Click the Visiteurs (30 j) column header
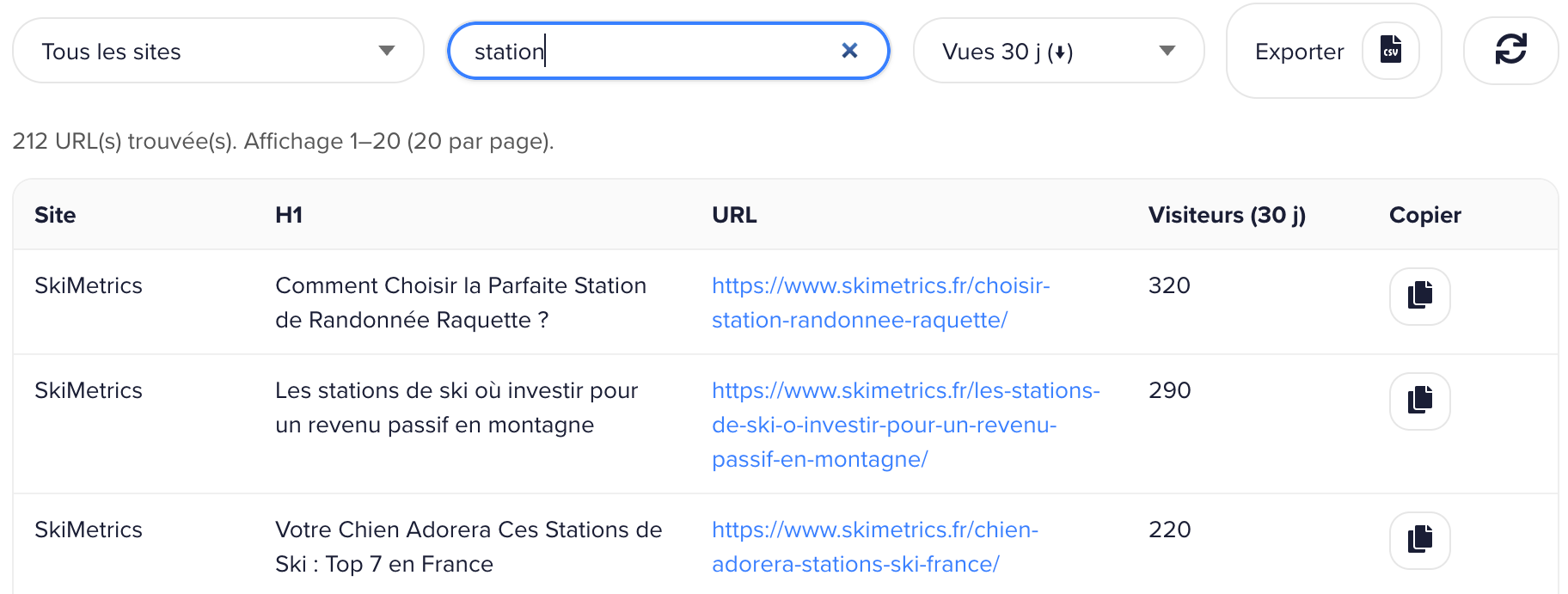The width and height of the screenshot is (1568, 594). click(x=1227, y=215)
